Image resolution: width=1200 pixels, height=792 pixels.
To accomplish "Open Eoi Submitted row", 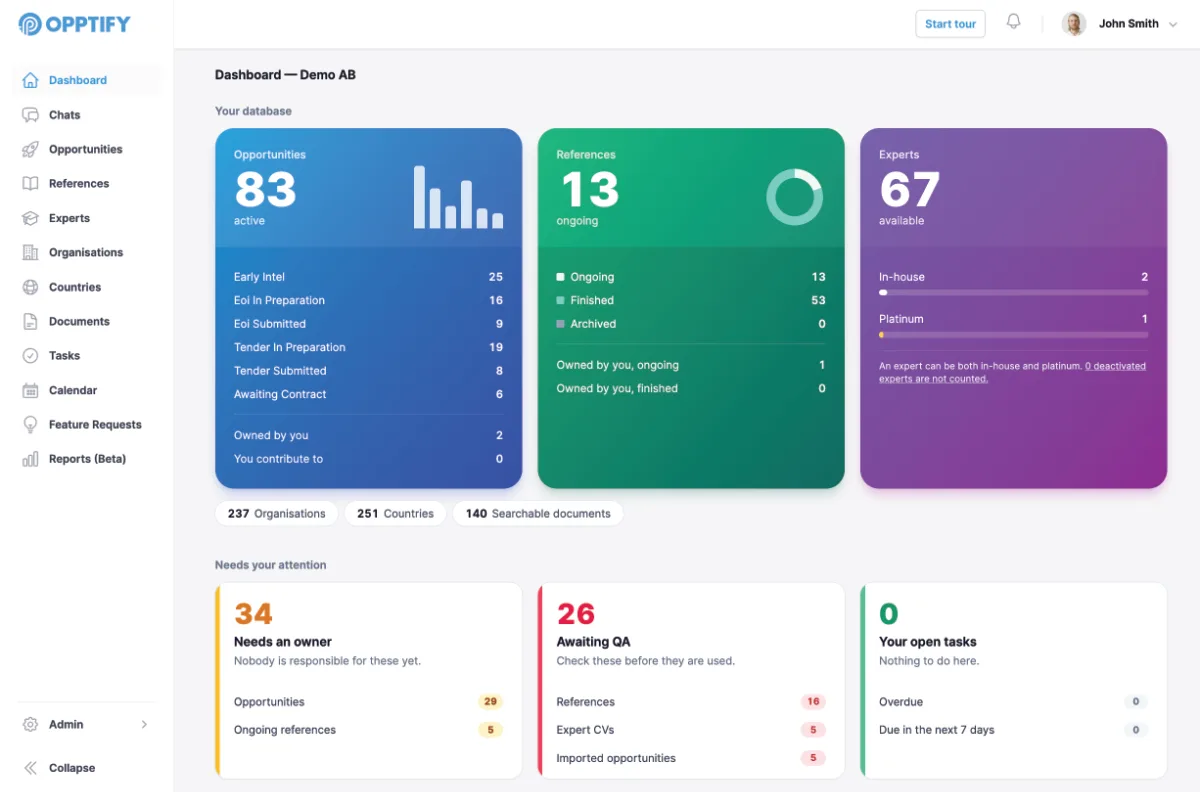I will (368, 324).
